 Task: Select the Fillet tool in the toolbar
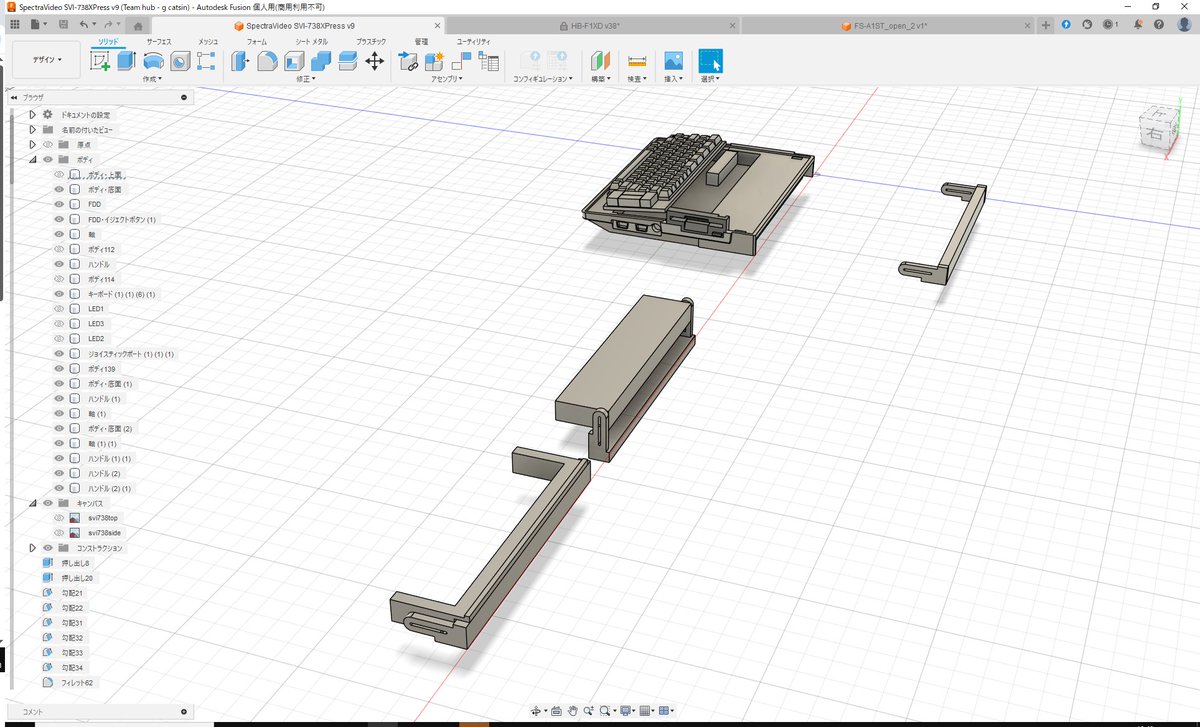(268, 61)
